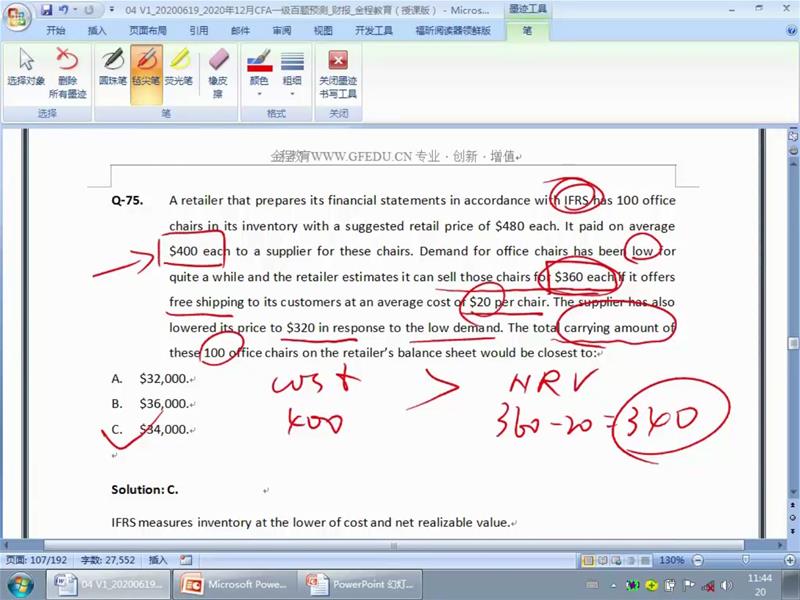Click 删除所有墨迹 to delete all ink
Viewport: 800px width, 600px height.
[67, 72]
